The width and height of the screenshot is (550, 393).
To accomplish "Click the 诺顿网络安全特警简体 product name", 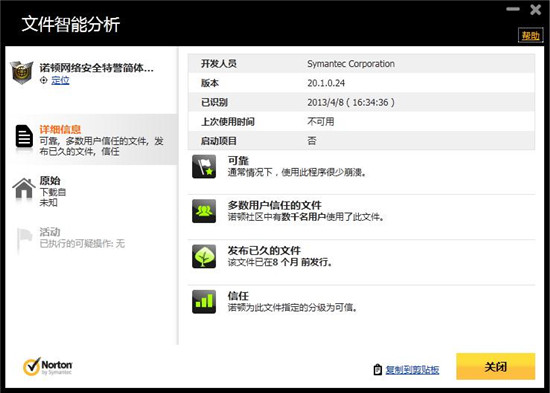I will [97, 68].
